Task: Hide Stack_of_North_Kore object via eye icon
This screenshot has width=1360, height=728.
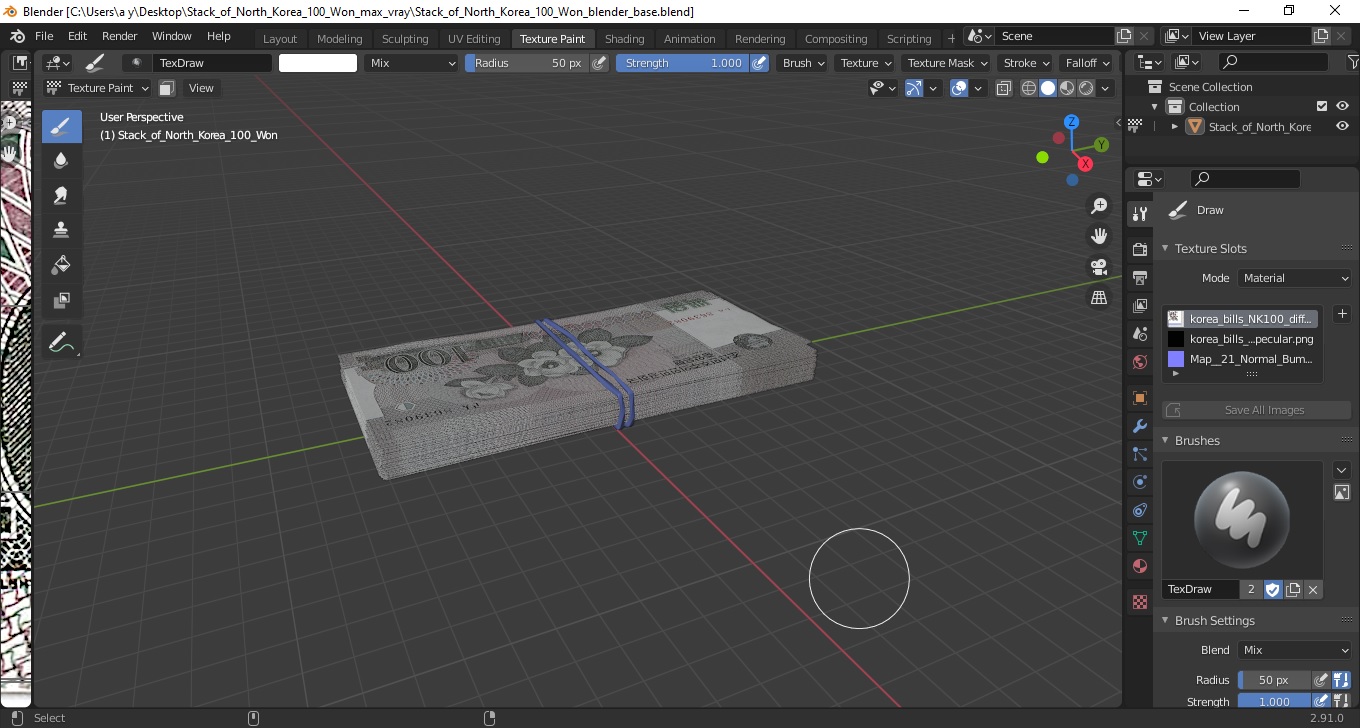Action: click(x=1343, y=127)
